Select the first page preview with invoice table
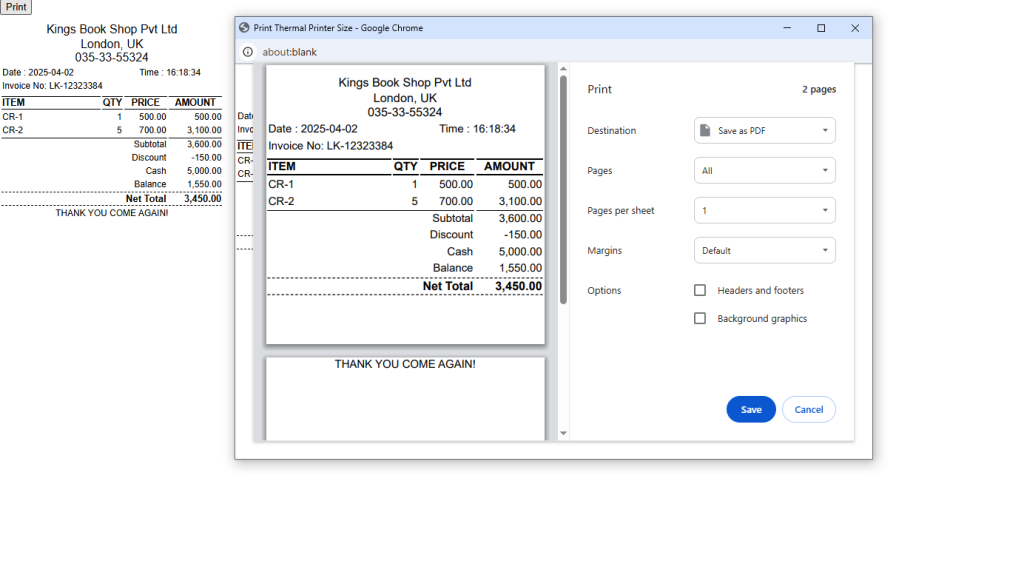 405,205
